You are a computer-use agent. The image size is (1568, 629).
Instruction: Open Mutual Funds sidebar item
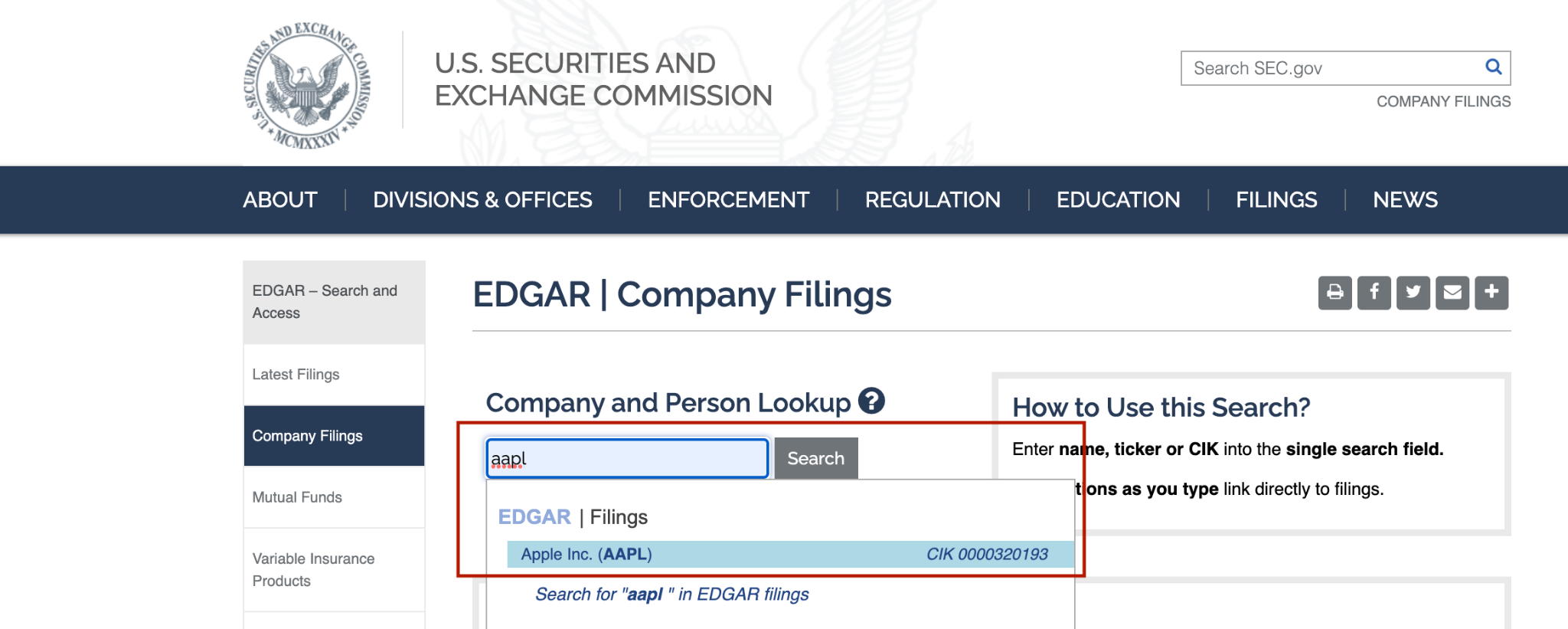coord(297,497)
